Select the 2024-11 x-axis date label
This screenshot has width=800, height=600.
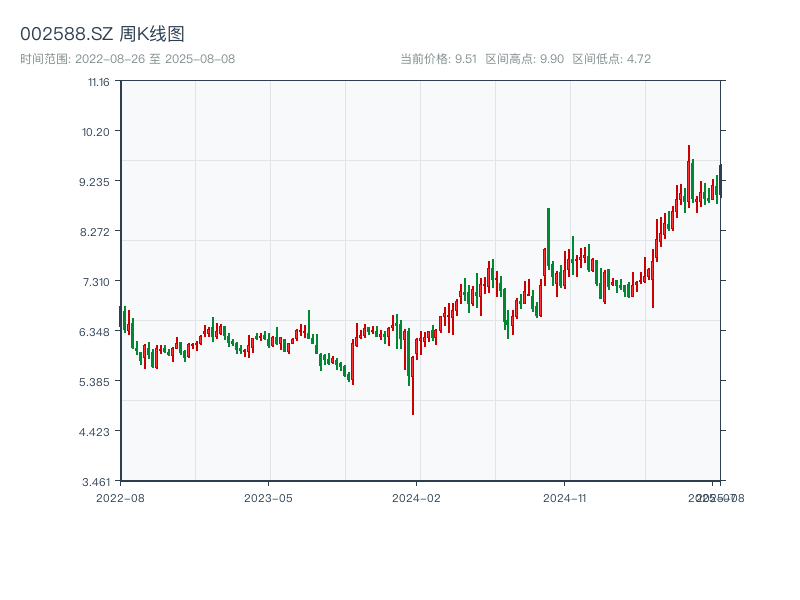[x=566, y=497]
